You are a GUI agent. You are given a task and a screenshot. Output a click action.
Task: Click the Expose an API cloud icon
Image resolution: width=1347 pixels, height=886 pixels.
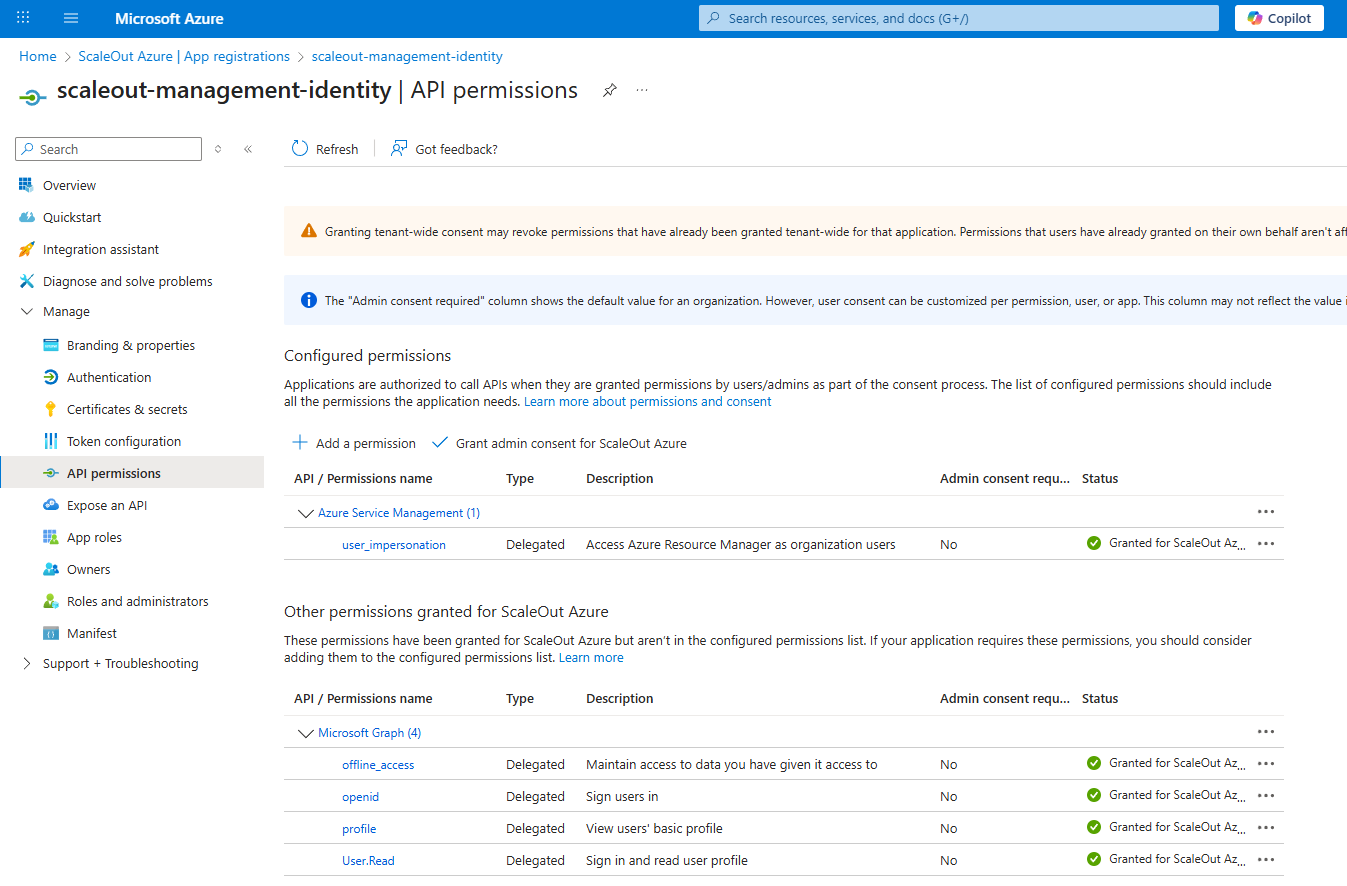51,505
